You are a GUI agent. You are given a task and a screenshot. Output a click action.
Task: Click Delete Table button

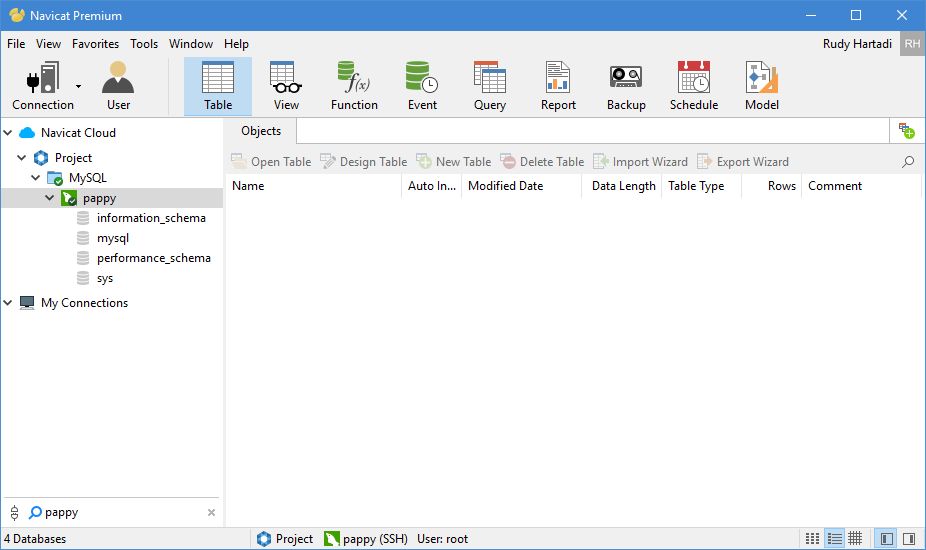[x=542, y=161]
